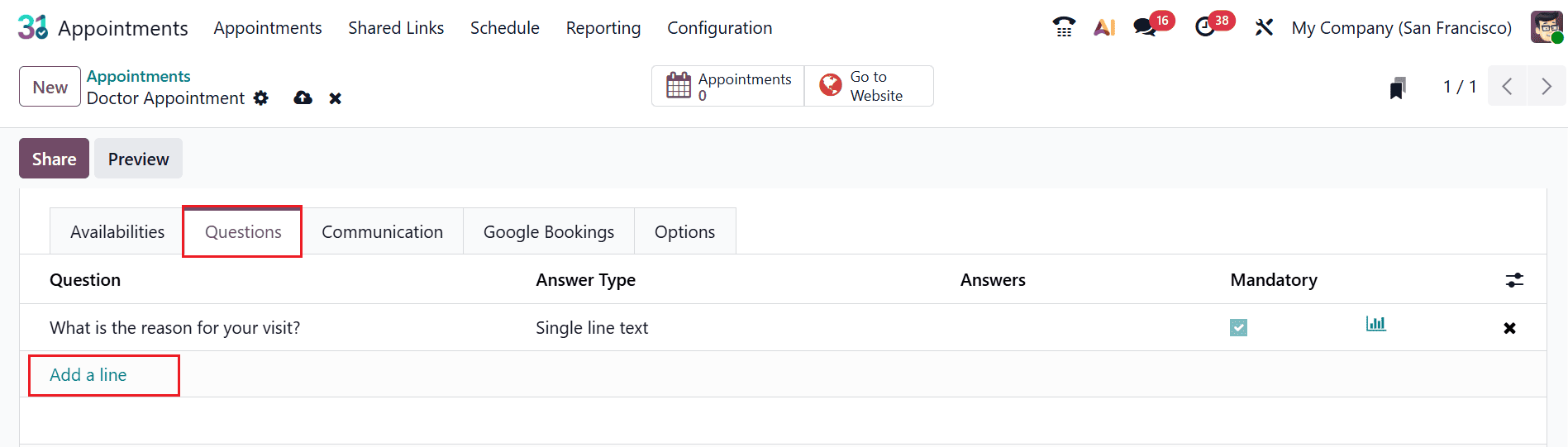Click the Appointments breadcrumb link

(x=139, y=76)
